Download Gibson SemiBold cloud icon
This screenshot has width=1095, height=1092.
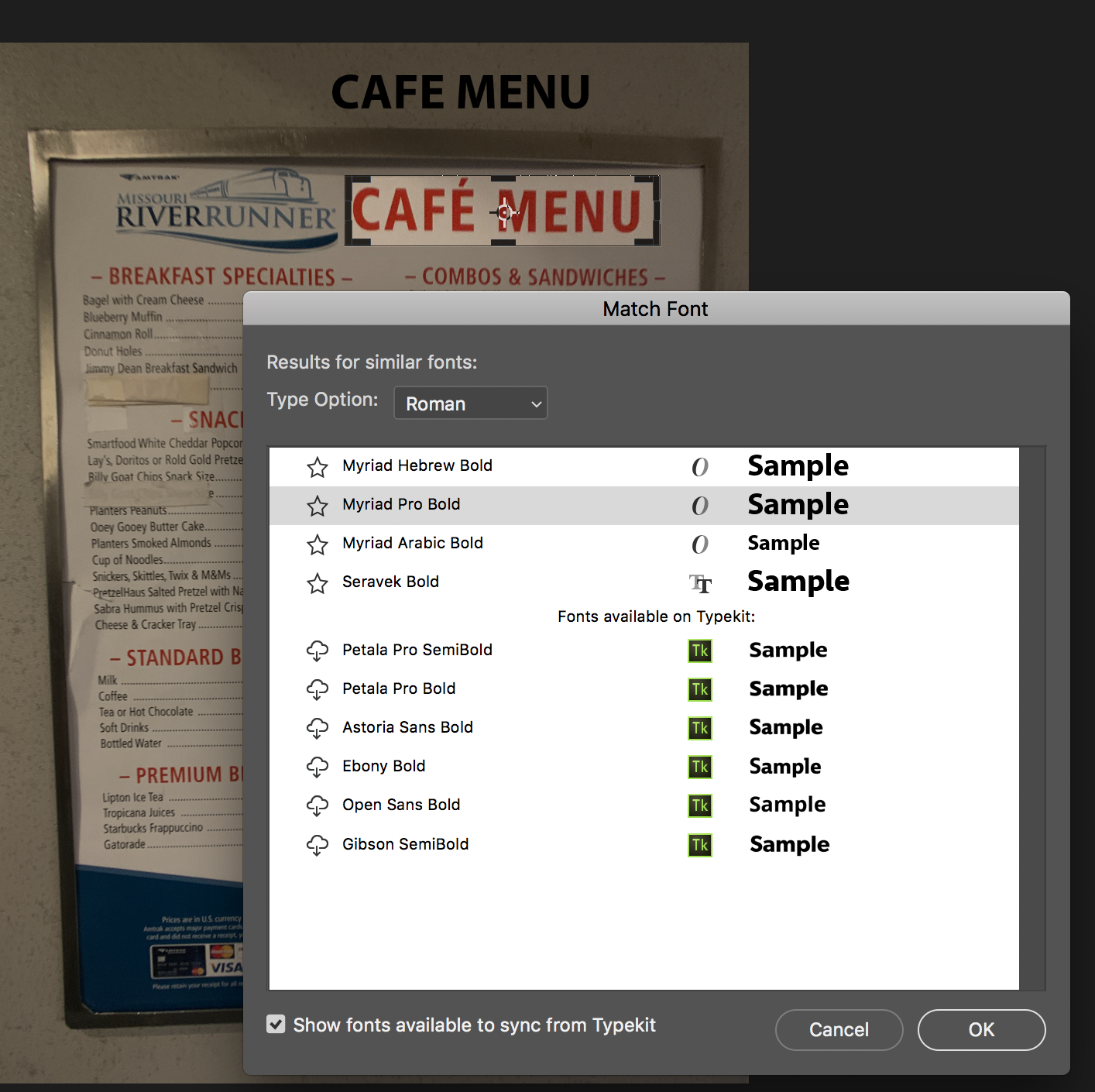pos(318,845)
